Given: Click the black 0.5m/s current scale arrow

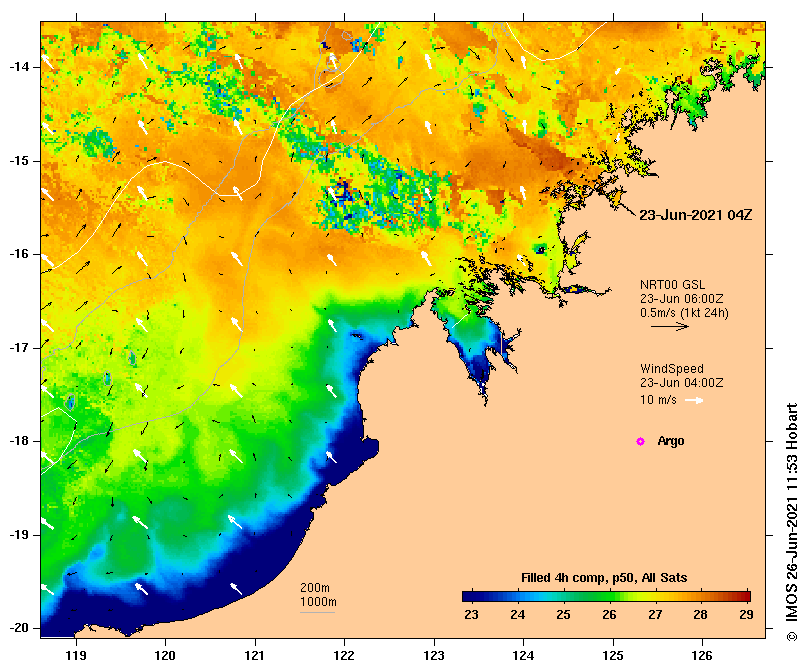Looking at the screenshot, I should point(670,326).
